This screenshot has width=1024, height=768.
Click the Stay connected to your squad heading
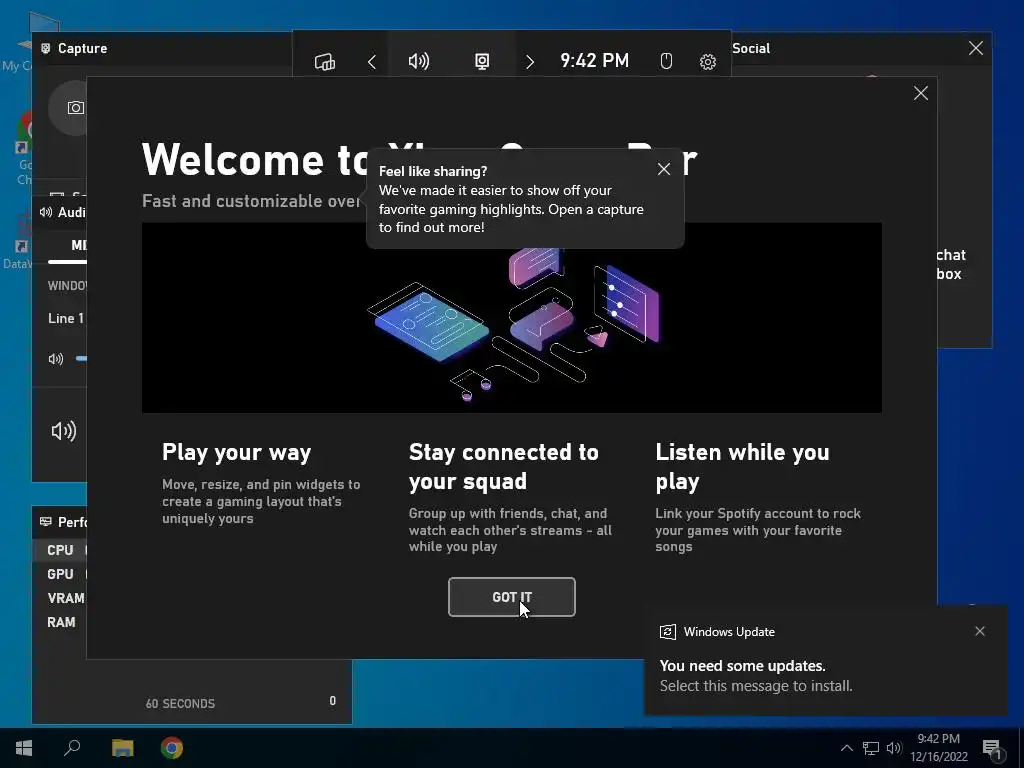[x=504, y=466]
